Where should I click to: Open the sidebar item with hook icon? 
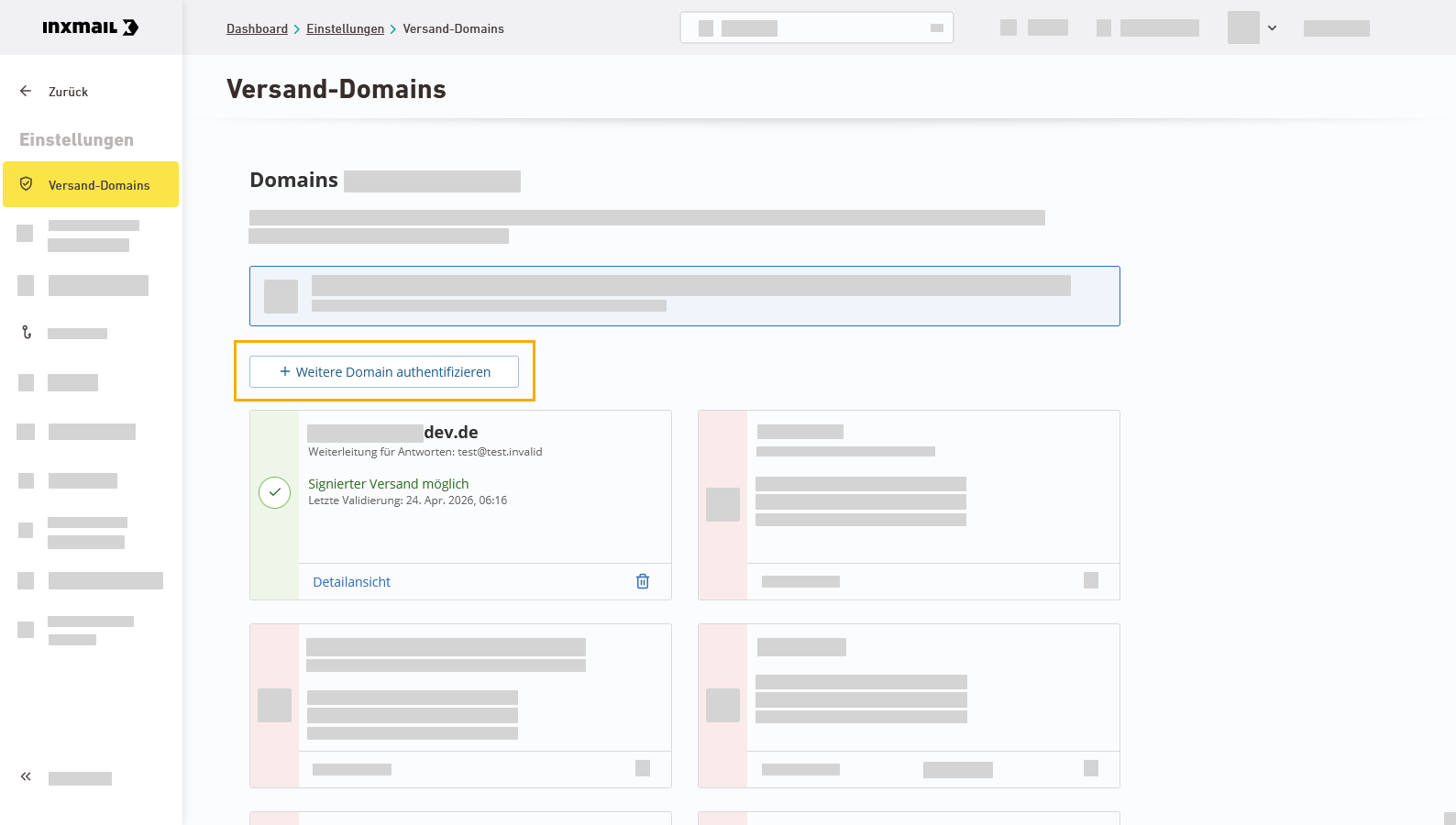(x=27, y=333)
